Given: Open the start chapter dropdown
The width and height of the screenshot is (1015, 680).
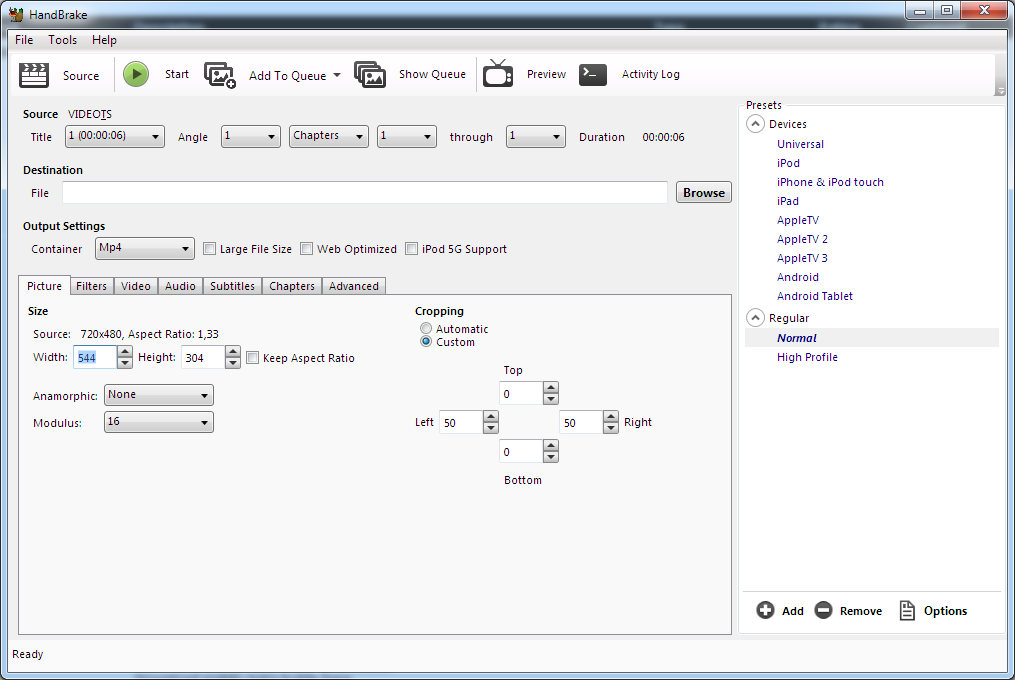Looking at the screenshot, I should point(407,137).
